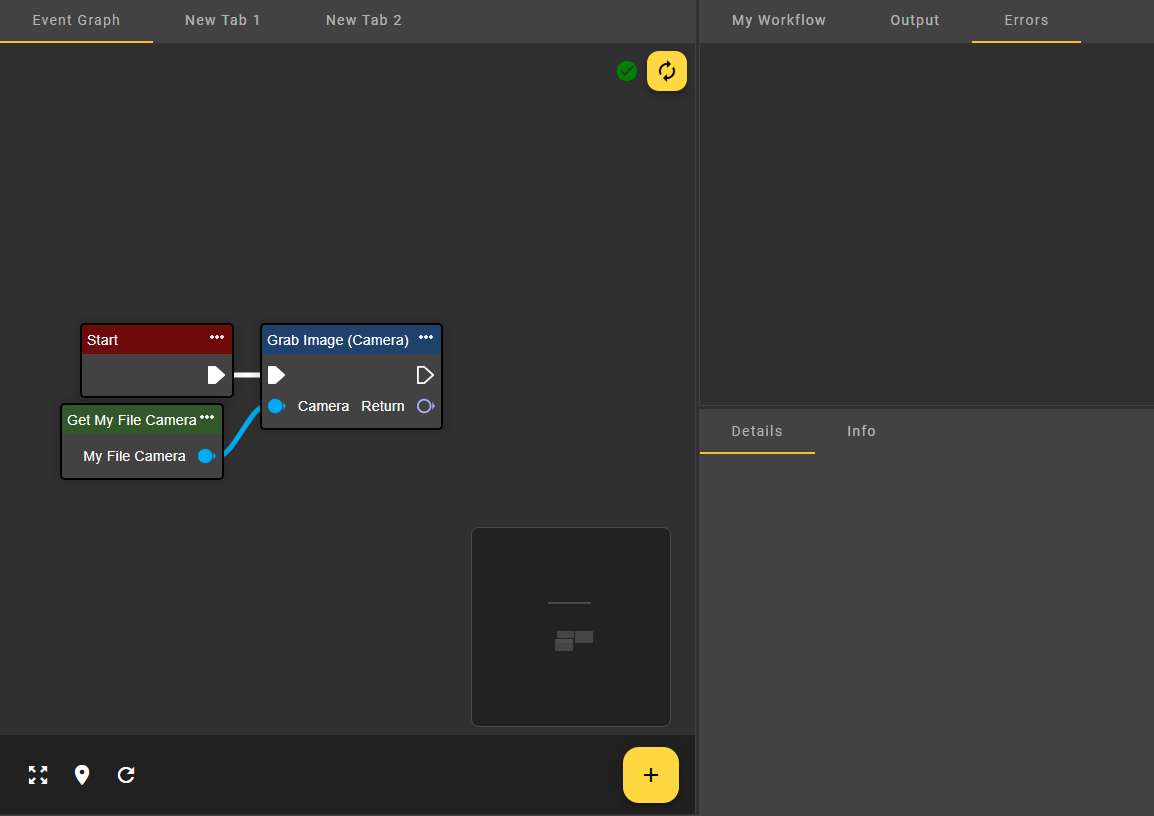Open the Start node options menu
The width and height of the screenshot is (1154, 816).
[217, 338]
